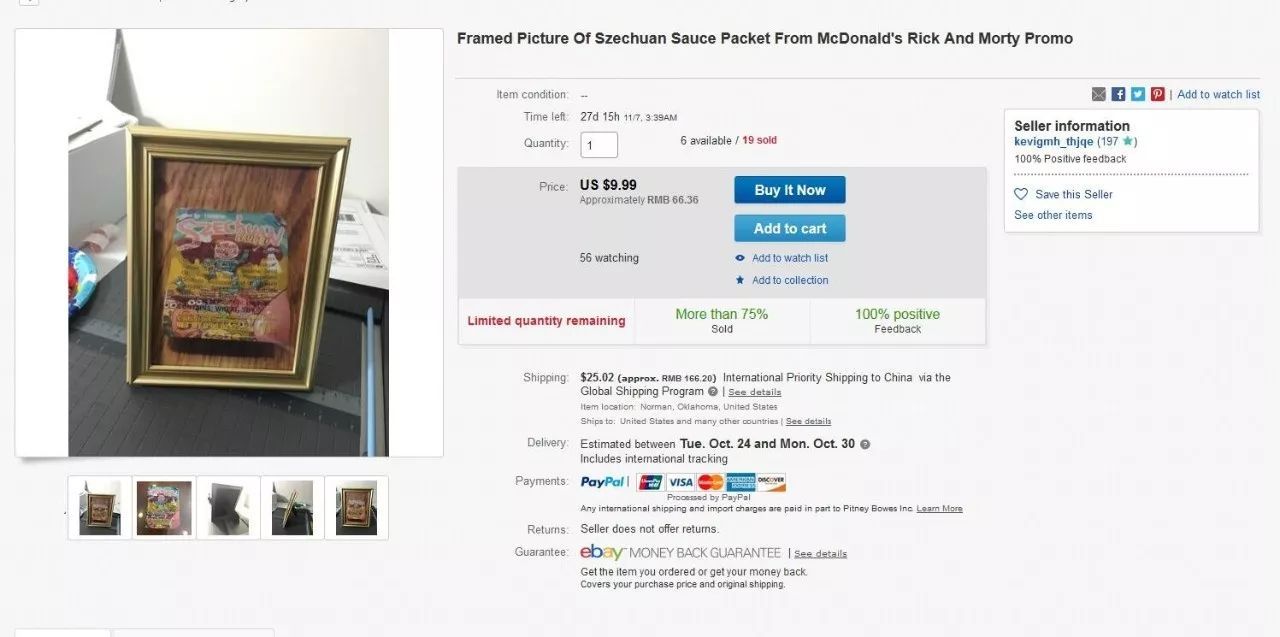Click the eBay logo in Guarantee row
The width and height of the screenshot is (1280, 637).
(602, 553)
